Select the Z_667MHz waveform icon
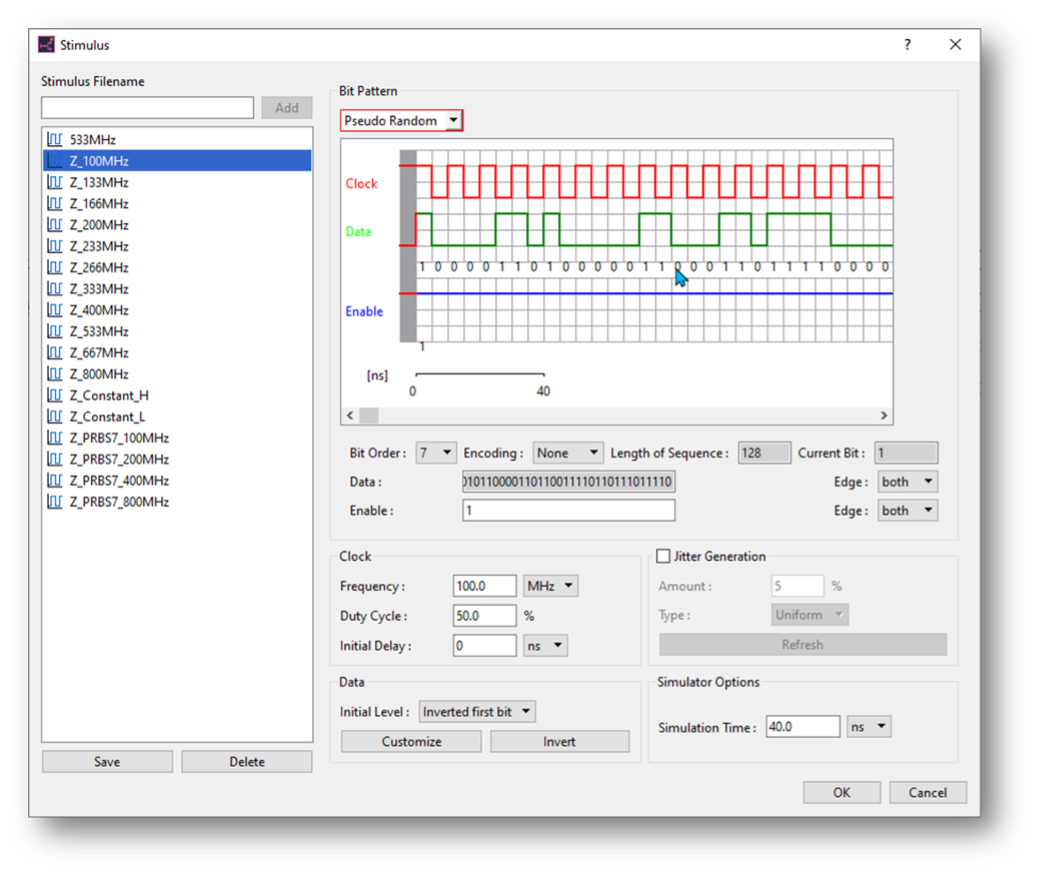The image size is (1041, 877). [x=55, y=352]
